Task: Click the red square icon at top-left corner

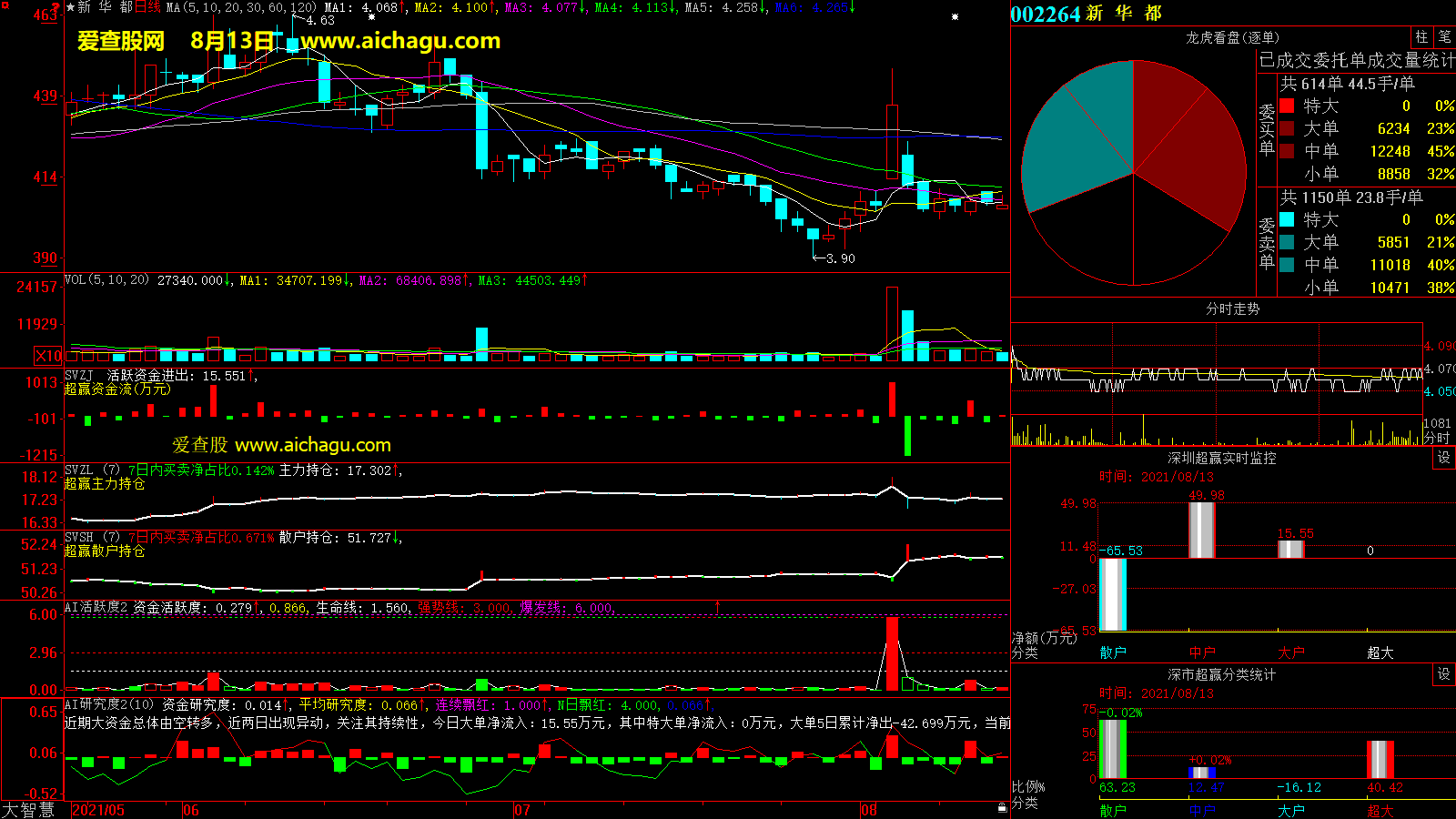Action: tap(5, 5)
